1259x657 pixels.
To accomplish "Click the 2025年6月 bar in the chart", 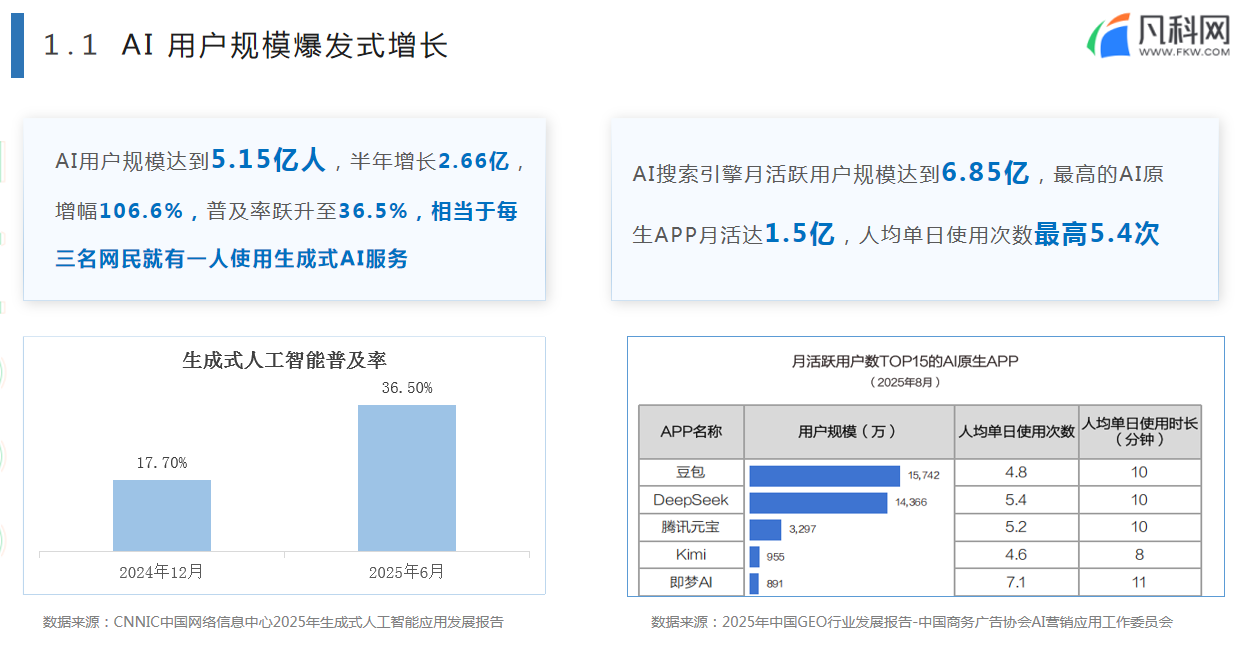I will pyautogui.click(x=407, y=478).
